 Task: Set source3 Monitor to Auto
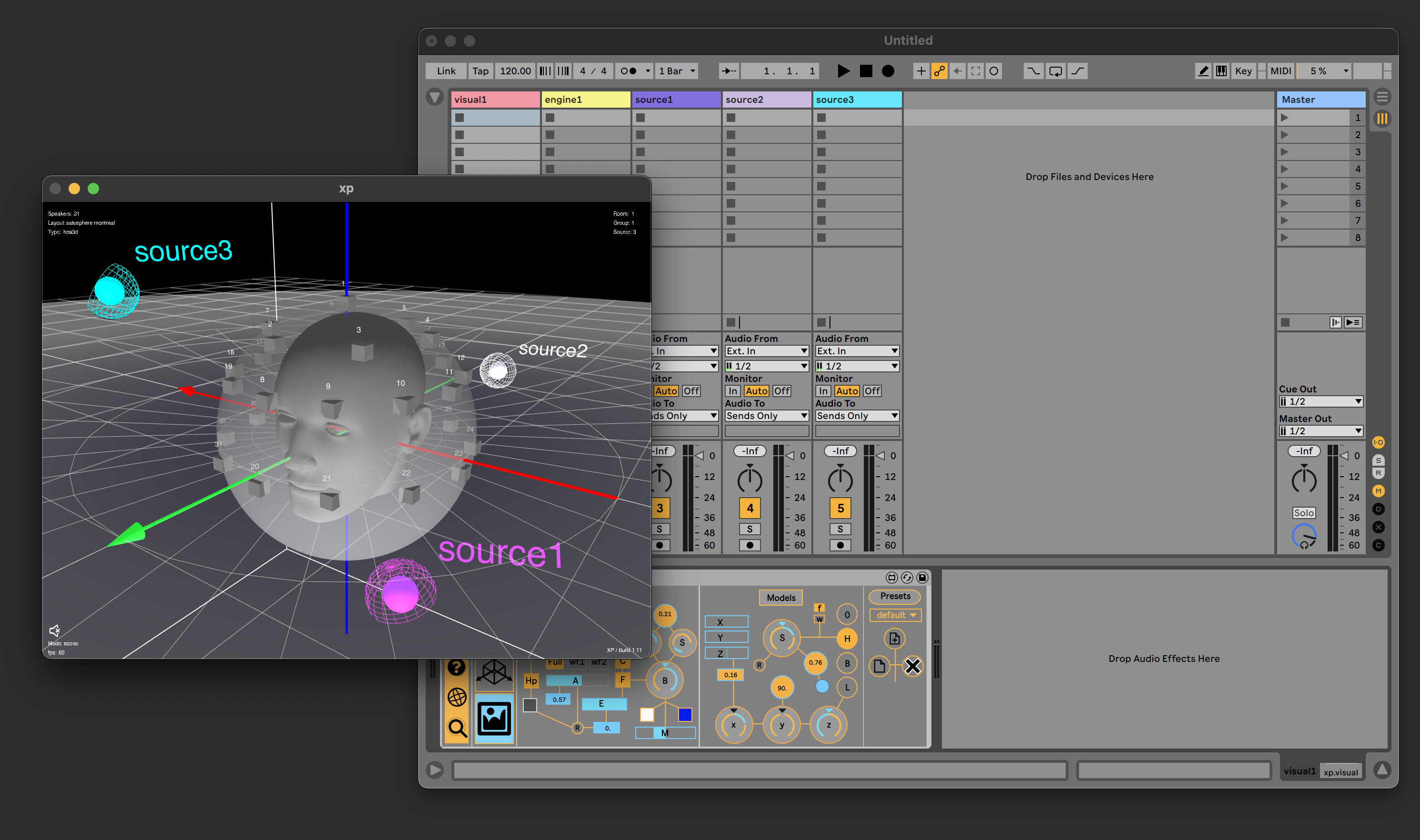(x=847, y=391)
